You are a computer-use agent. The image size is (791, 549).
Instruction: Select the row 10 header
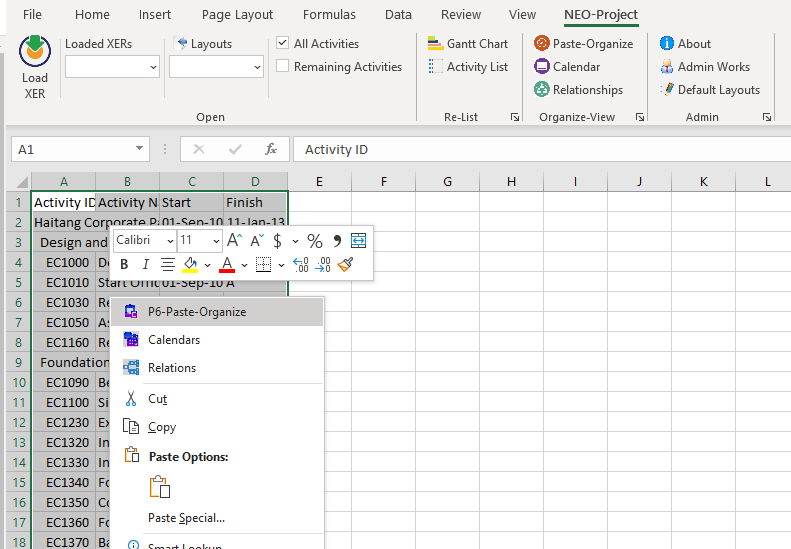pos(19,382)
